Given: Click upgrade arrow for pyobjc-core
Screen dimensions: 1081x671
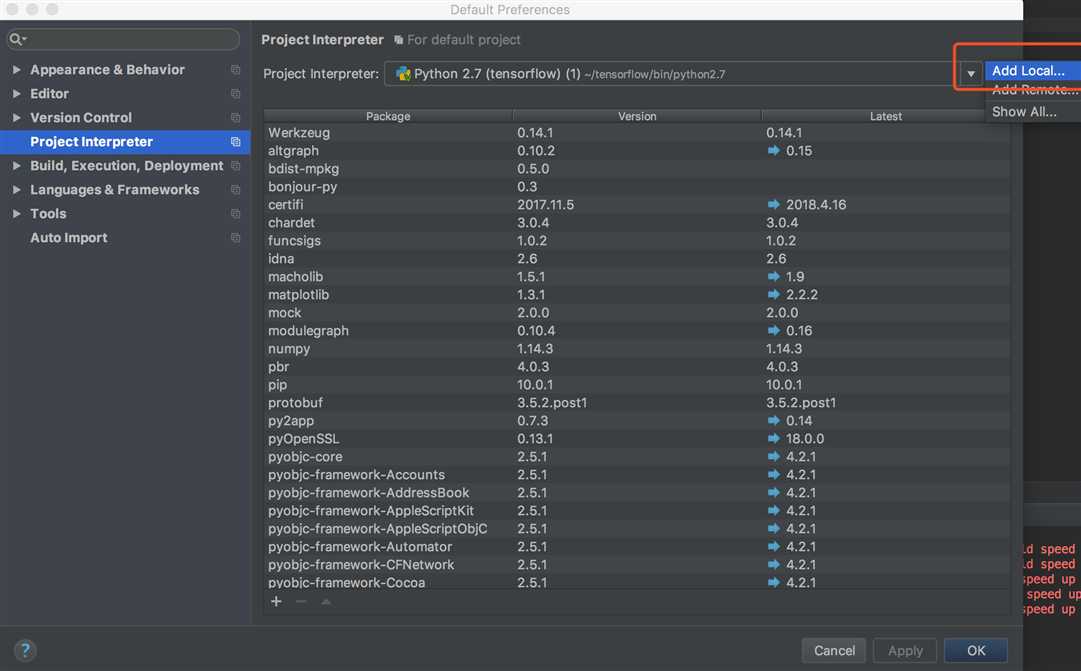Looking at the screenshot, I should (774, 457).
